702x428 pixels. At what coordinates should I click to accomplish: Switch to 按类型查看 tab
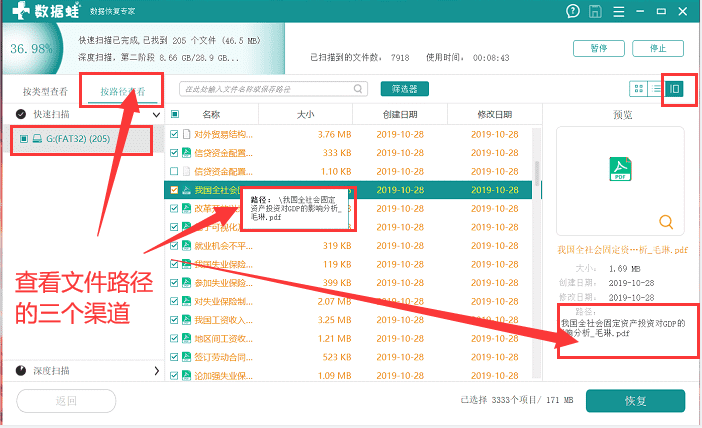45,92
